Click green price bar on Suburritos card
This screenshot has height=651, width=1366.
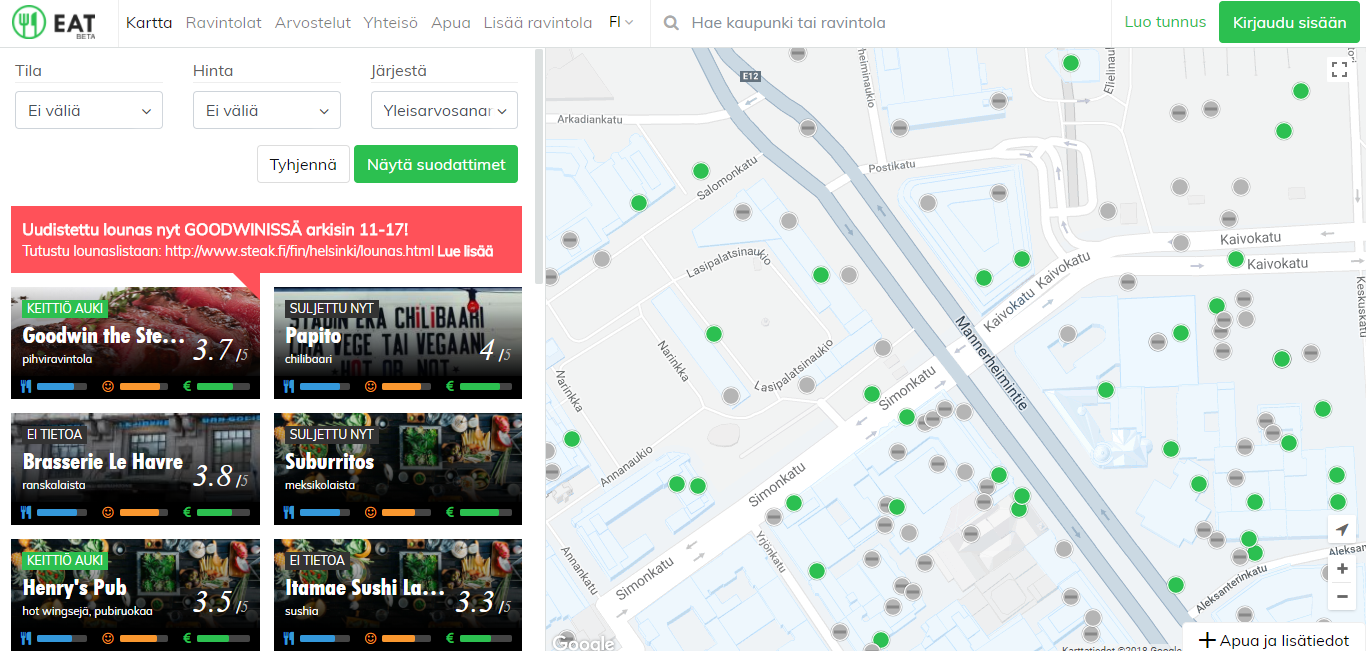coord(485,512)
